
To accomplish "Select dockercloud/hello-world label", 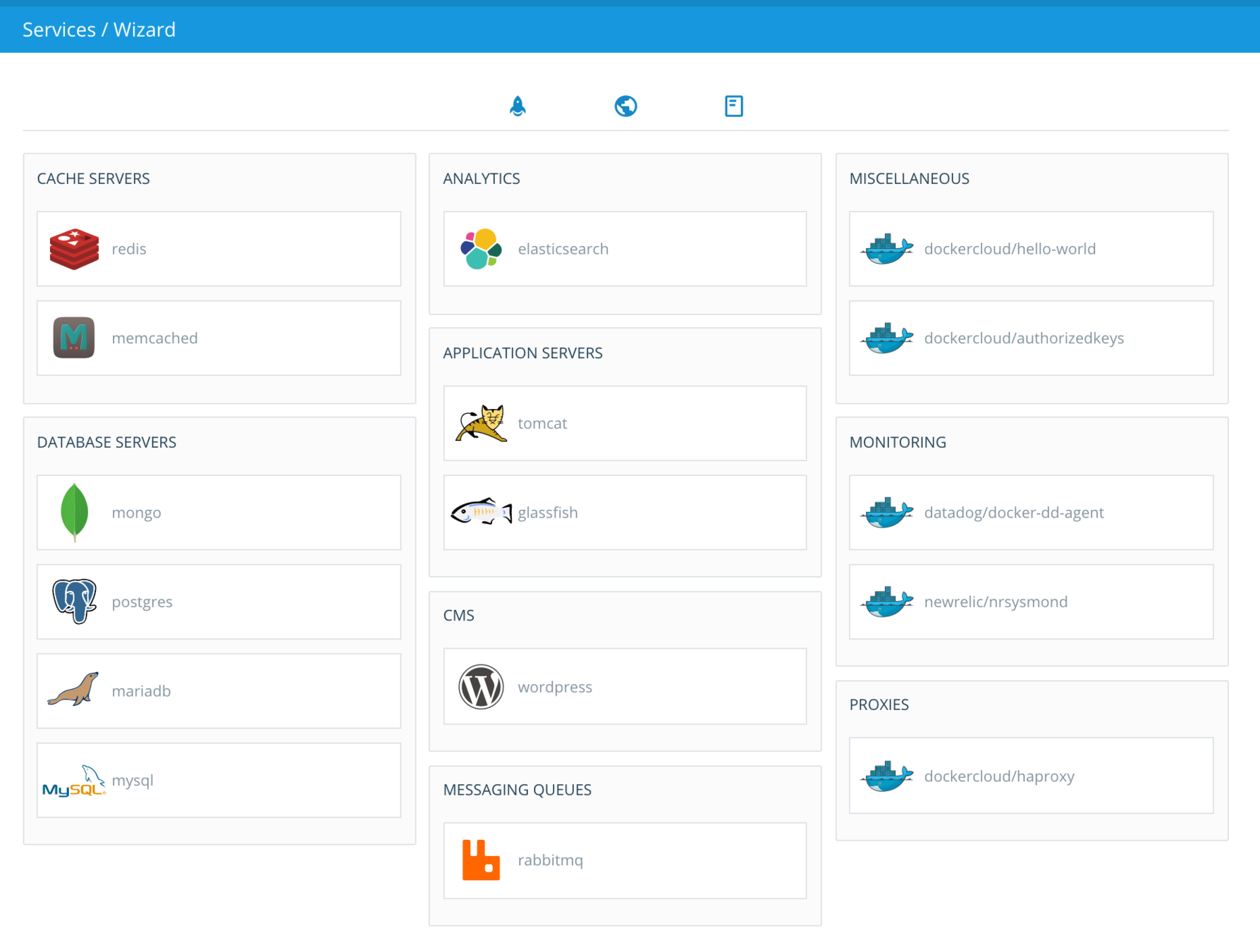I will click(1010, 249).
